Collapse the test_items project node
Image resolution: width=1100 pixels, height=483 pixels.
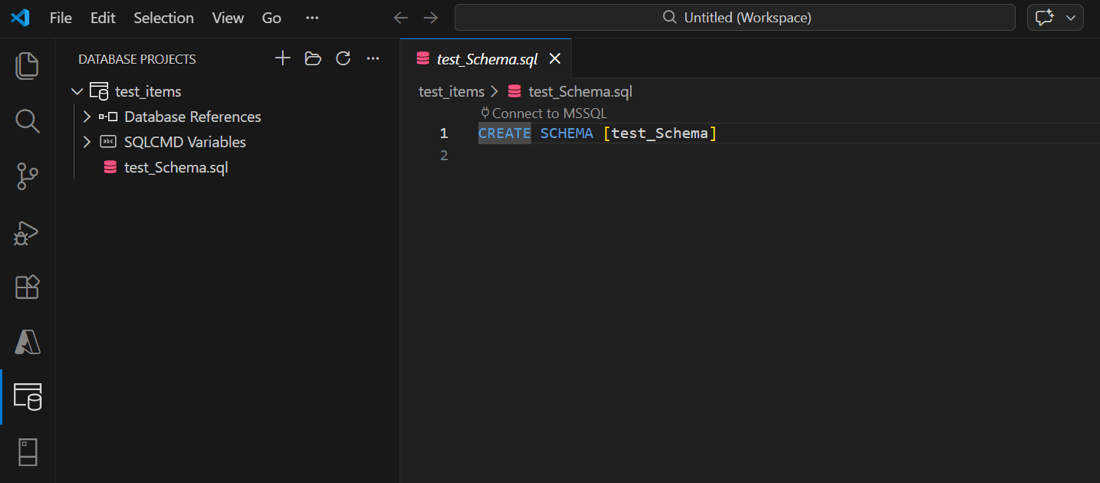[77, 92]
